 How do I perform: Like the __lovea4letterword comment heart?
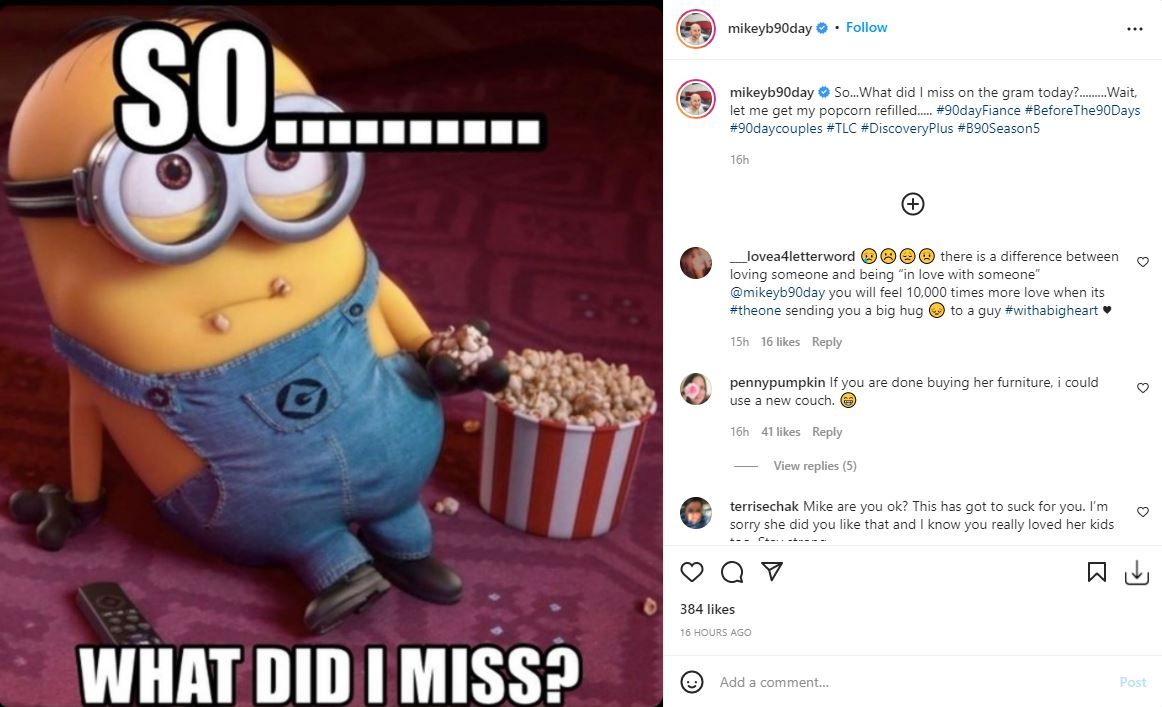pos(1143,262)
